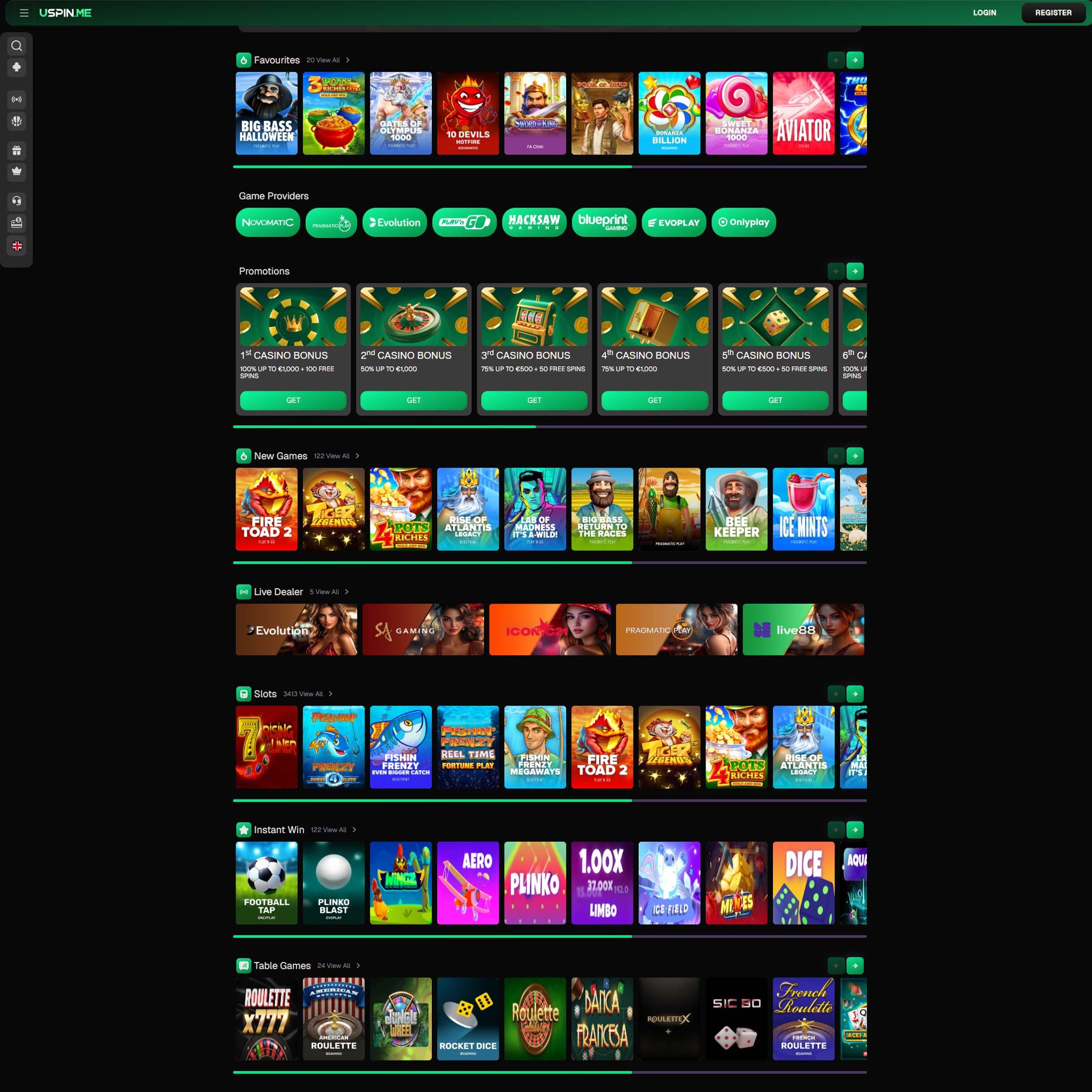The width and height of the screenshot is (1092, 1092).
Task: Open promotions via the gift icon
Action: [17, 150]
